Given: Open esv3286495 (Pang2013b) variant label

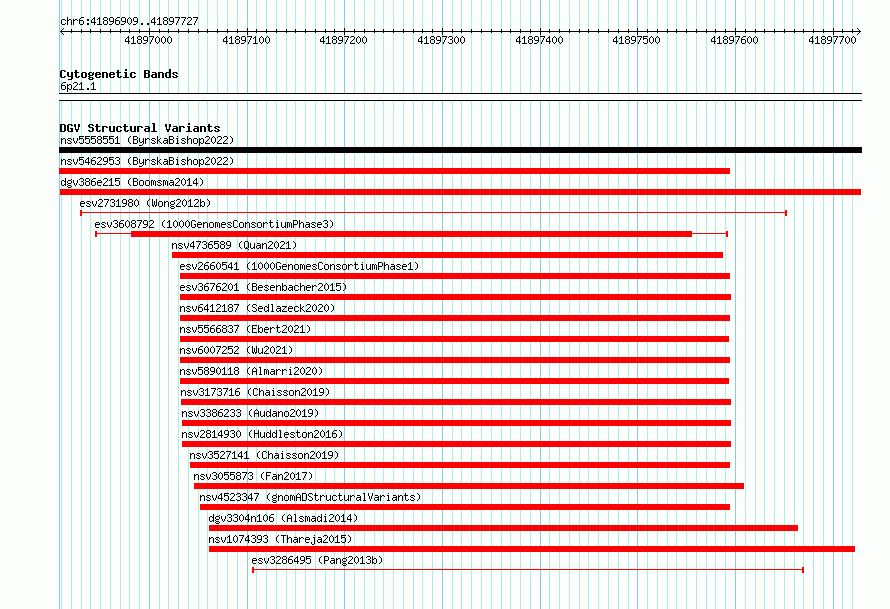Looking at the screenshot, I should tap(317, 560).
